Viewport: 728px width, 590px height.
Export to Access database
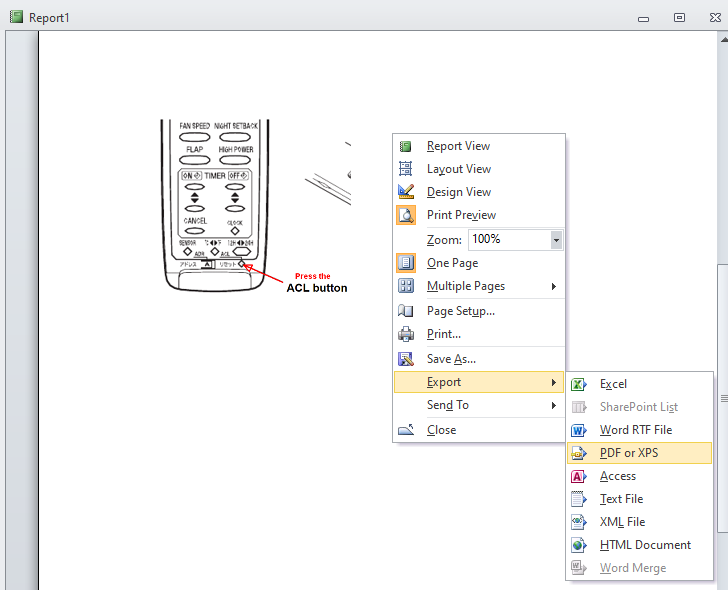pos(639,476)
